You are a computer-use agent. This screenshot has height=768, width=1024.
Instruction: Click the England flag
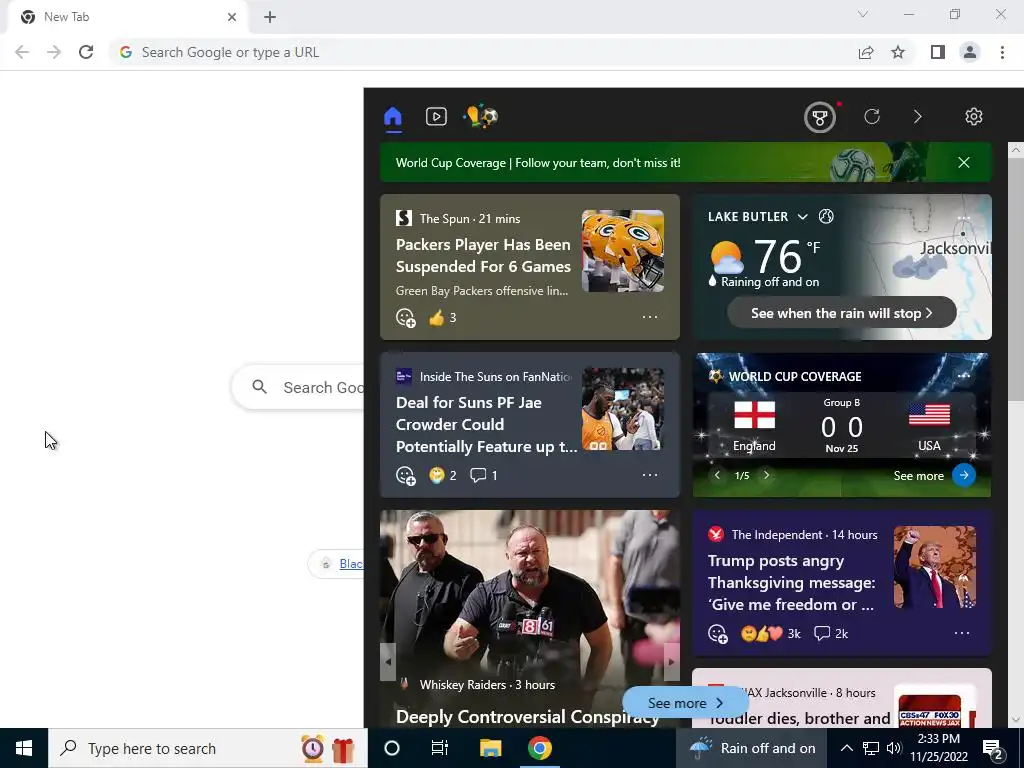754,415
